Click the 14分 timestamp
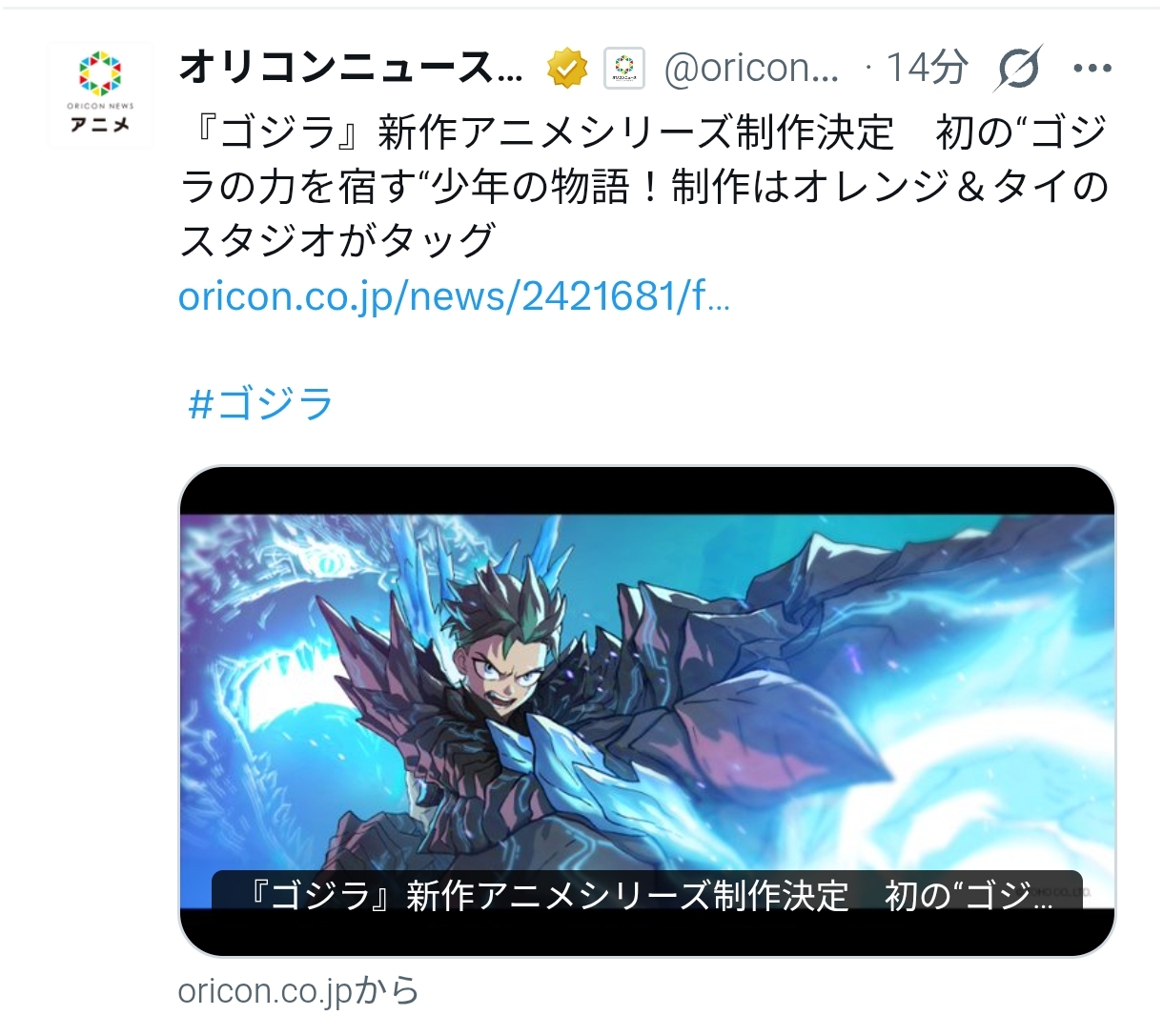Viewport: 1163px width, 1036px height. tap(927, 68)
